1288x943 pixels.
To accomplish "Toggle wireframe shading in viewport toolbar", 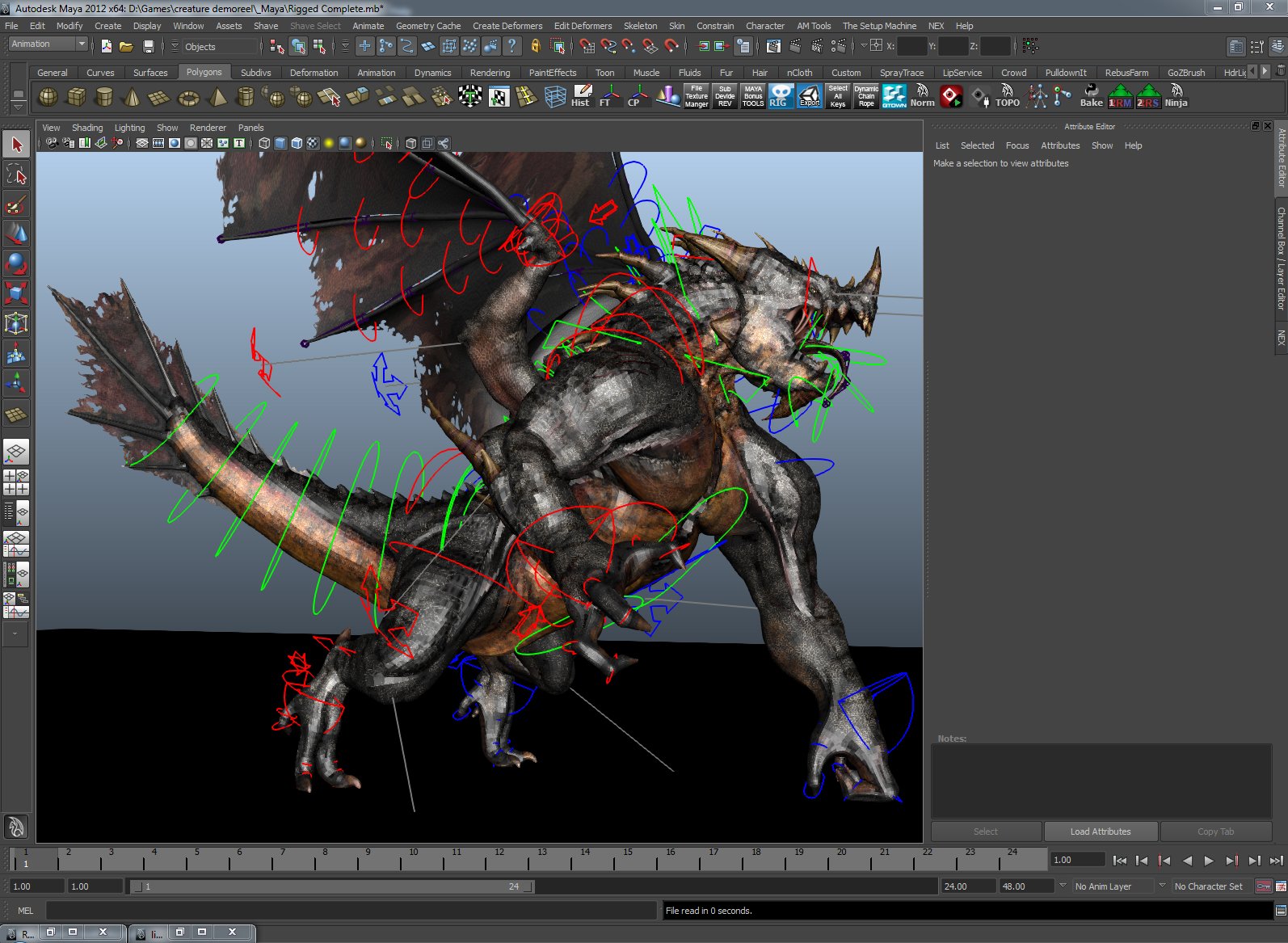I will 264,143.
